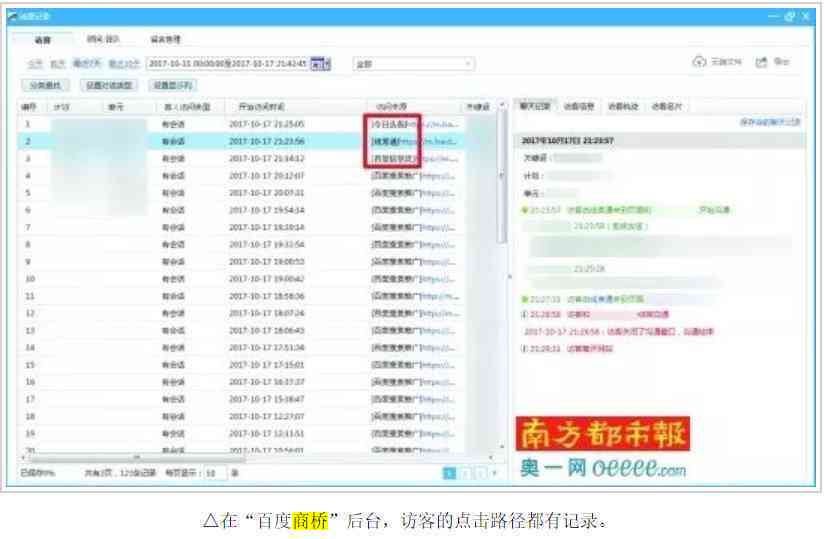Select the record at 2017-10-17 21:25:05
The image size is (825, 539).
257,124
